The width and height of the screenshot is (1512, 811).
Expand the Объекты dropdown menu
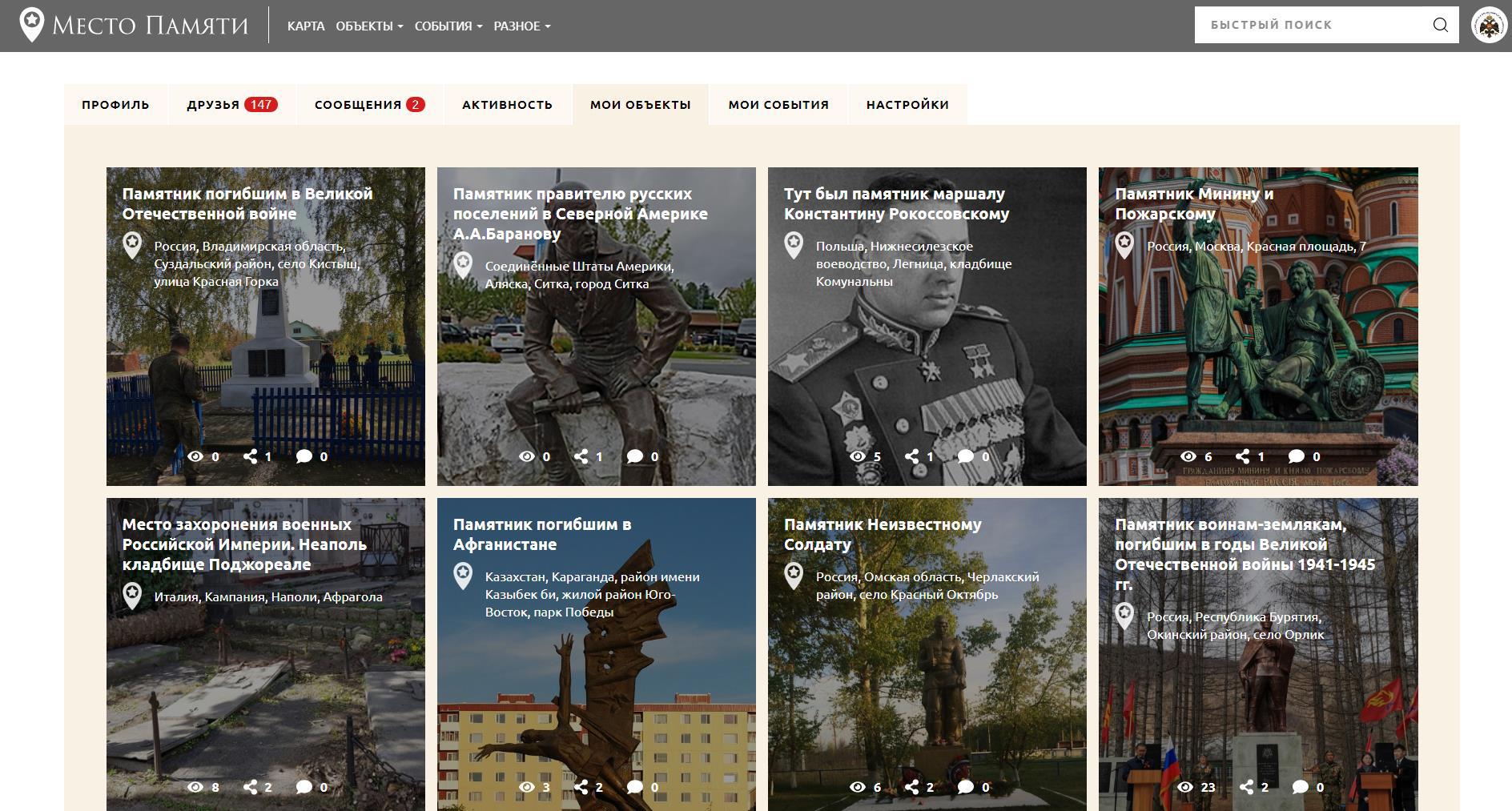pos(369,26)
